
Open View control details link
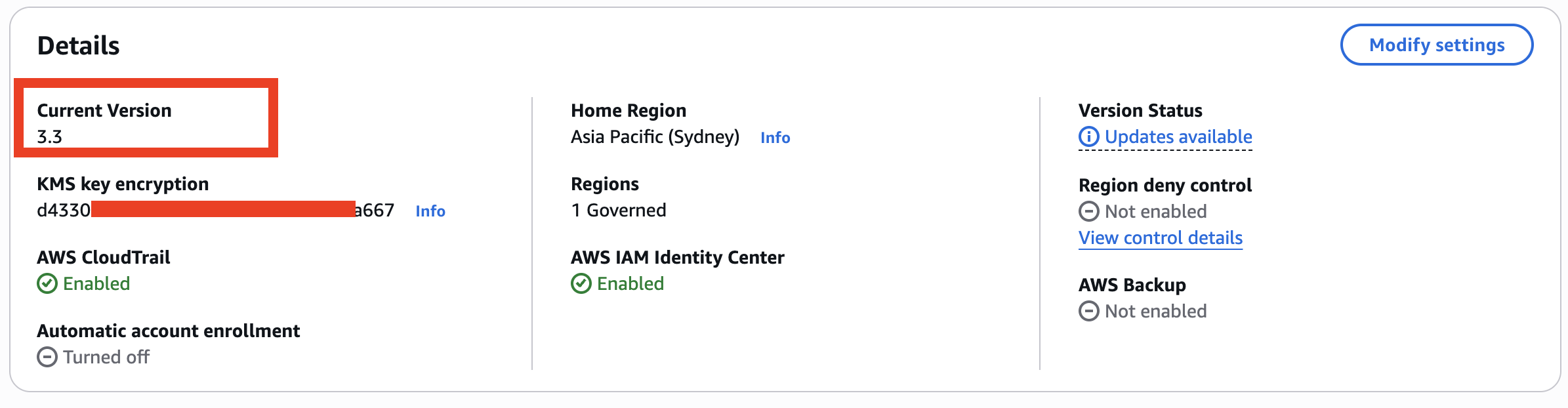click(x=1160, y=238)
